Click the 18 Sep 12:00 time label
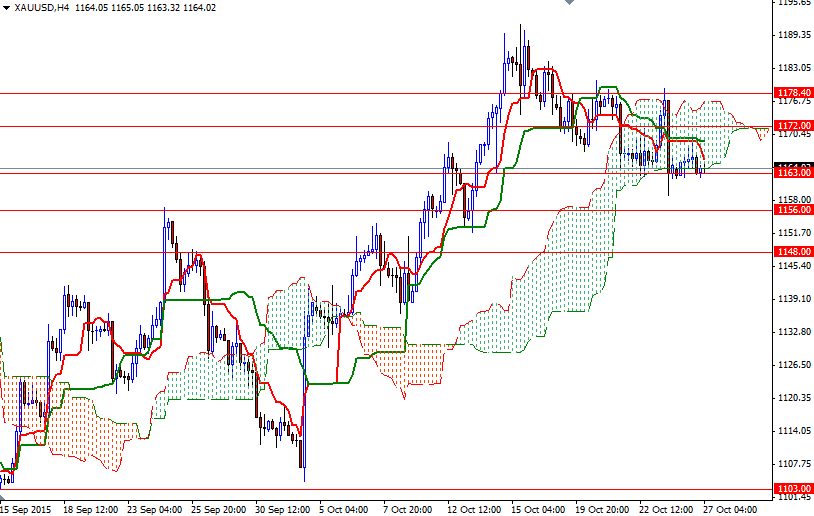The image size is (814, 516). [x=90, y=509]
